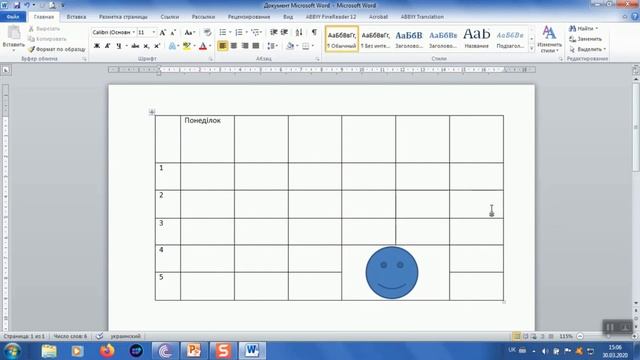Apply borders to the selection
Image resolution: width=640 pixels, height=360 pixels.
(x=305, y=46)
